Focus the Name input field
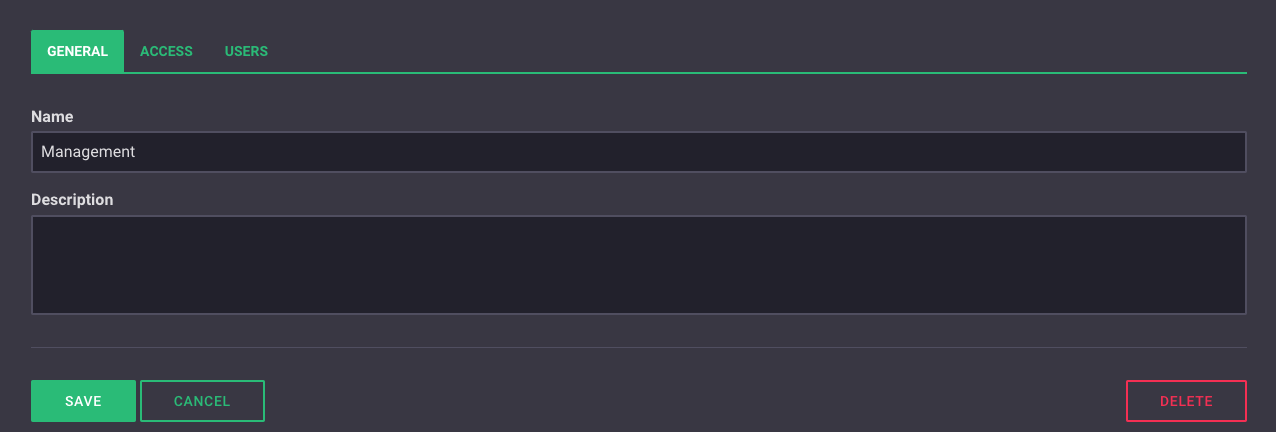1276x432 pixels. click(x=638, y=152)
